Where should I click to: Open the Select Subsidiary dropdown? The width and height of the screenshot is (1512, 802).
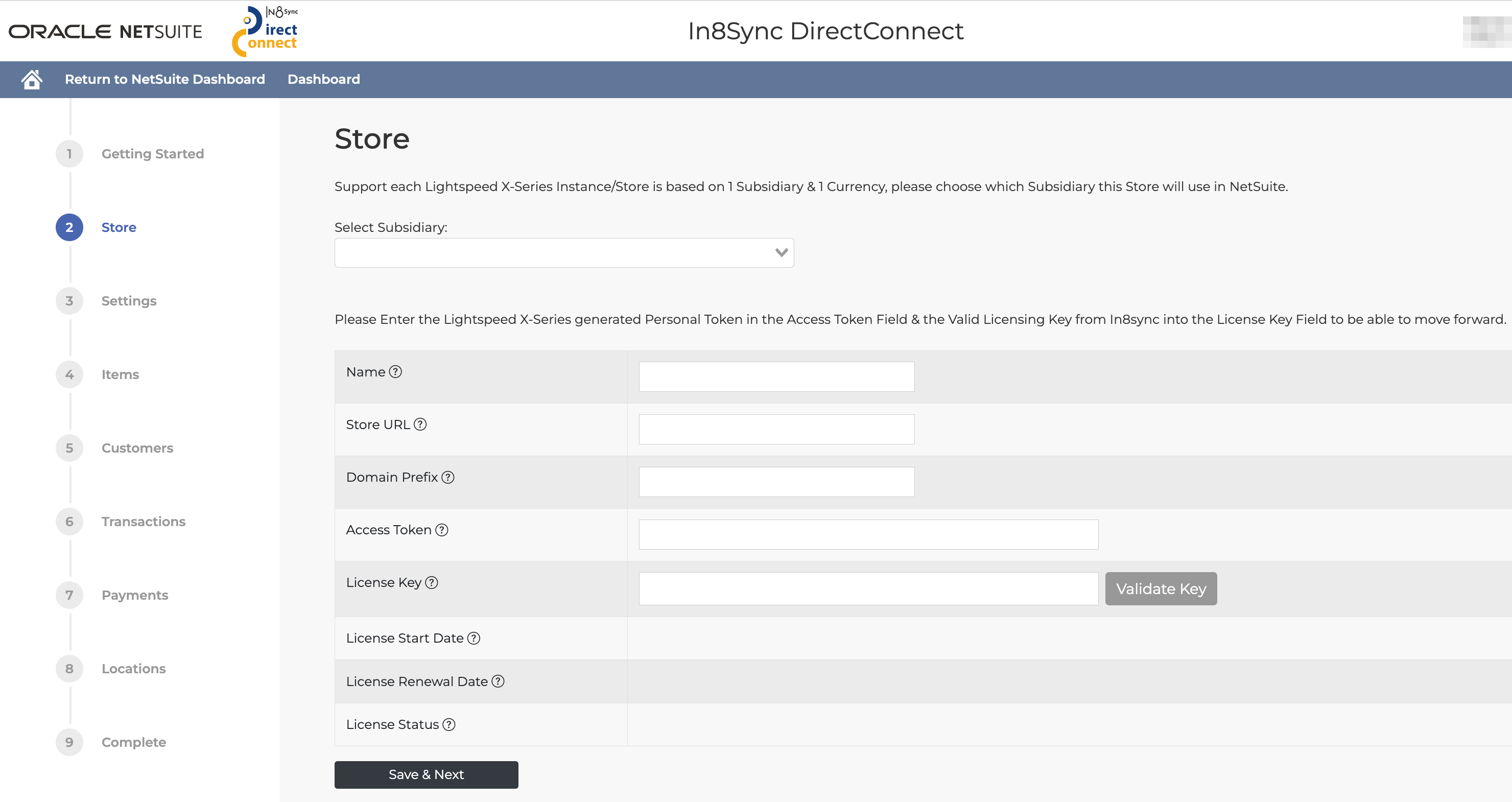[x=563, y=253]
